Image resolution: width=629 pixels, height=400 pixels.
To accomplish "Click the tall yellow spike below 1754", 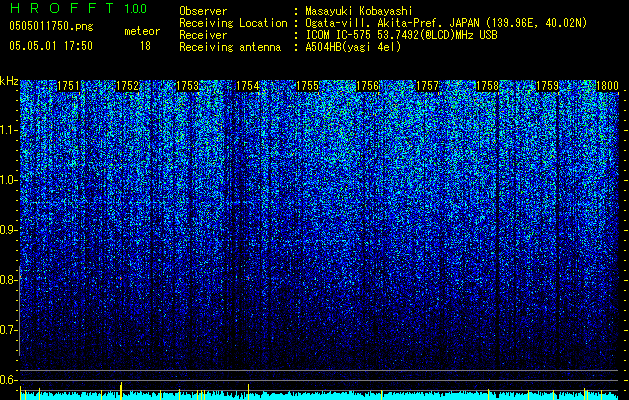I will coord(248,392).
